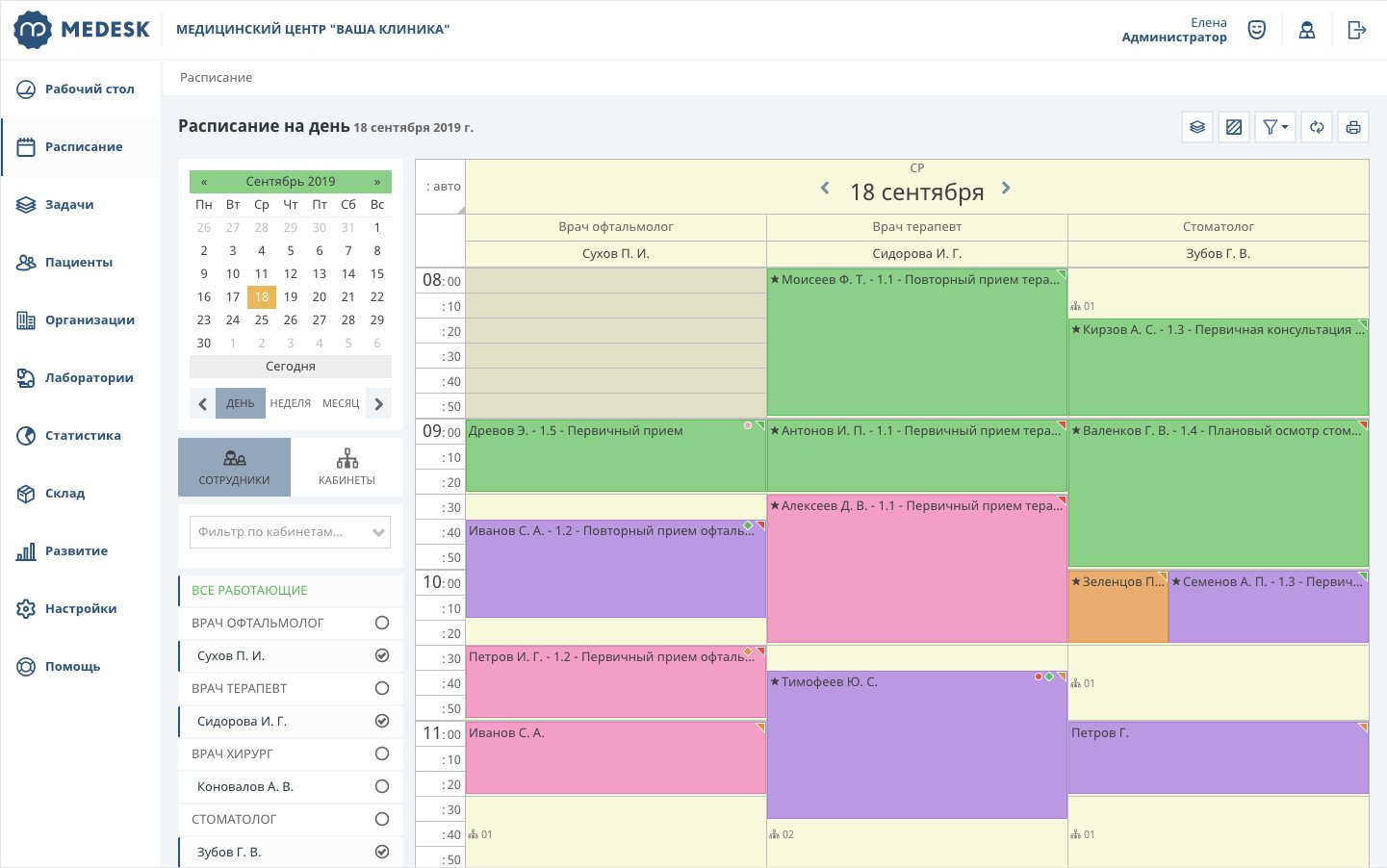Select date 25 in the mini calendar
Screen dimensions: 1387x868
(262, 320)
